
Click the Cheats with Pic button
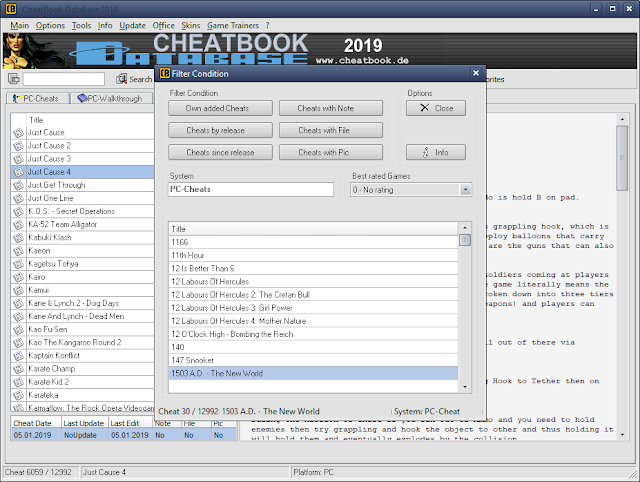[x=331, y=152]
